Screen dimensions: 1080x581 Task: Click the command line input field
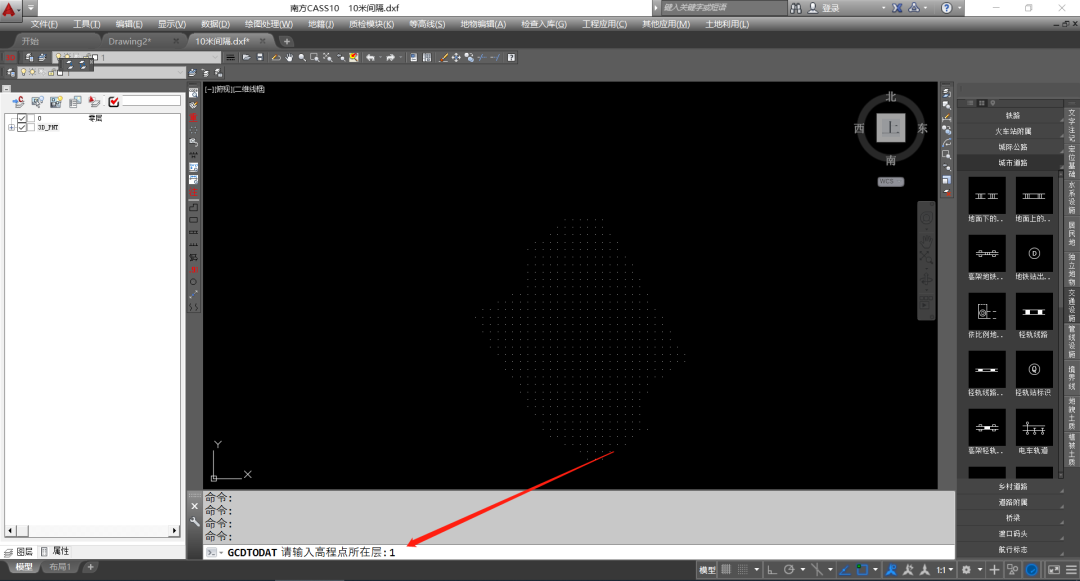coord(579,552)
